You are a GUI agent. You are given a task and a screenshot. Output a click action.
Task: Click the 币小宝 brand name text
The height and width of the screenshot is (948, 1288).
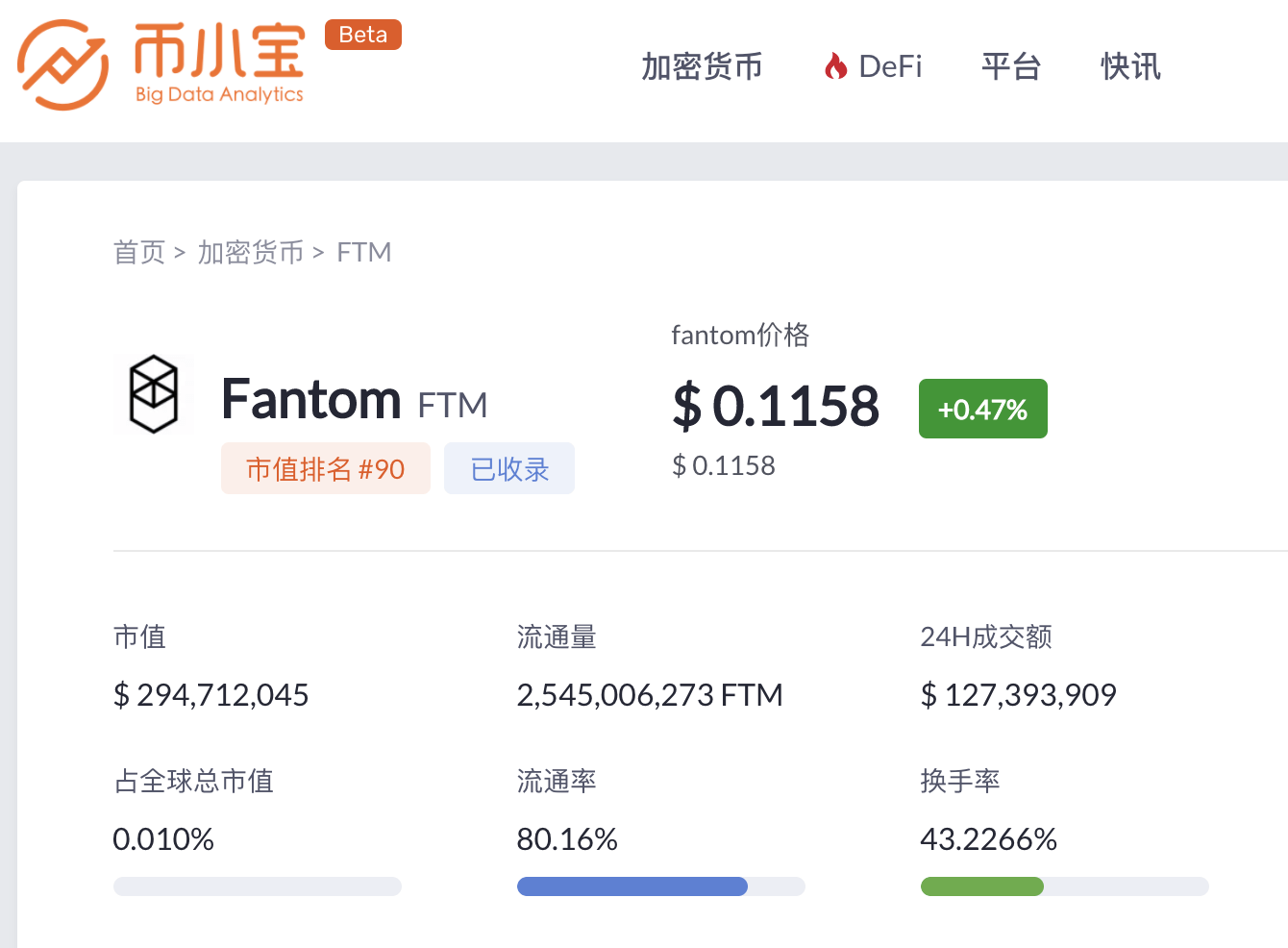(219, 51)
